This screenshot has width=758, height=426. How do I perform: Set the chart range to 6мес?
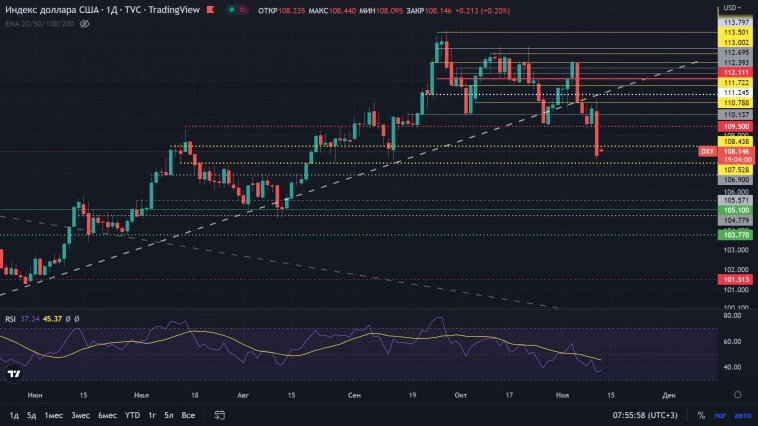[106, 414]
